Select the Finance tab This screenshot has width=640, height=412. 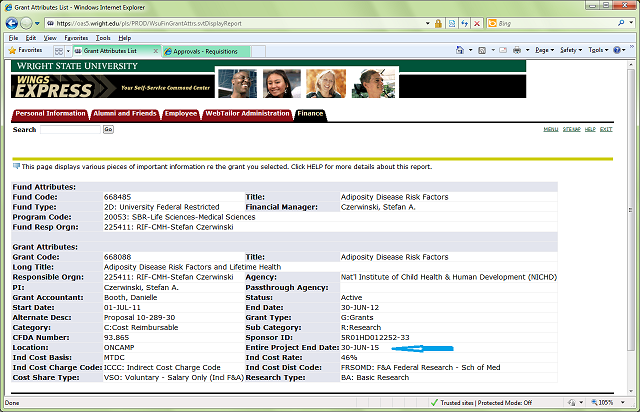pos(310,114)
